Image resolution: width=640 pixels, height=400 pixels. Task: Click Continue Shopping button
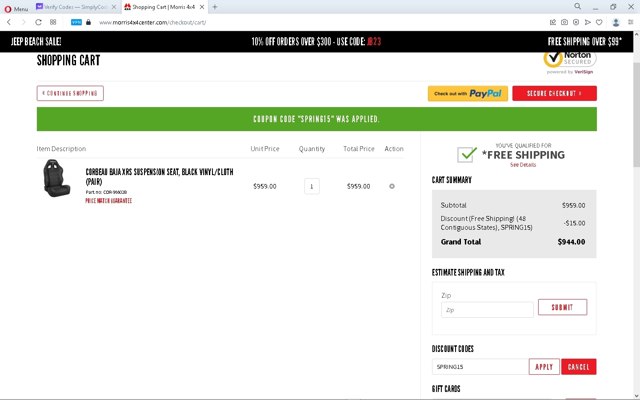tap(70, 93)
